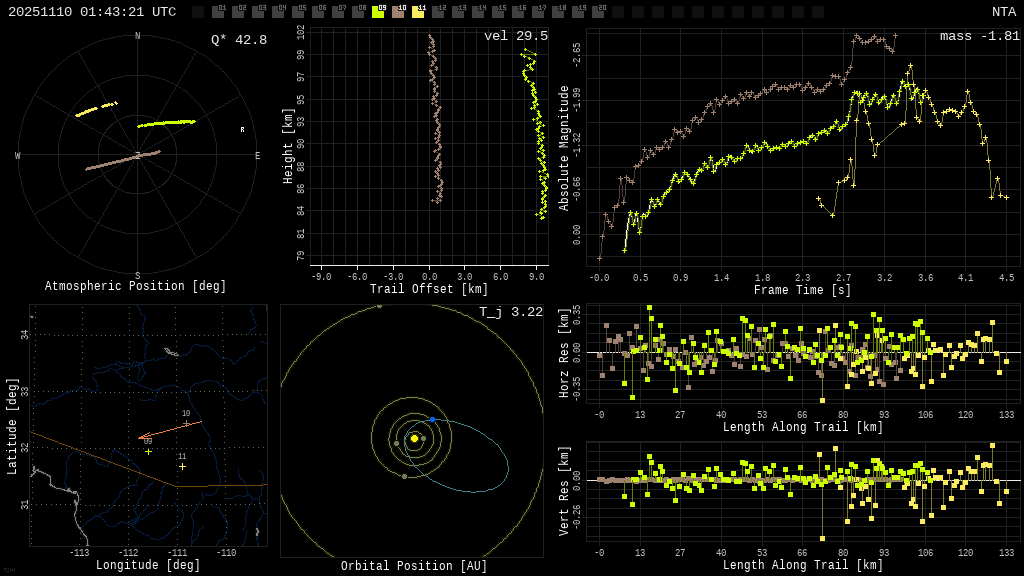The width and height of the screenshot is (1024, 576).
Task: Click the arrowhead of the orange meteor ground track
Action: [x=140, y=437]
